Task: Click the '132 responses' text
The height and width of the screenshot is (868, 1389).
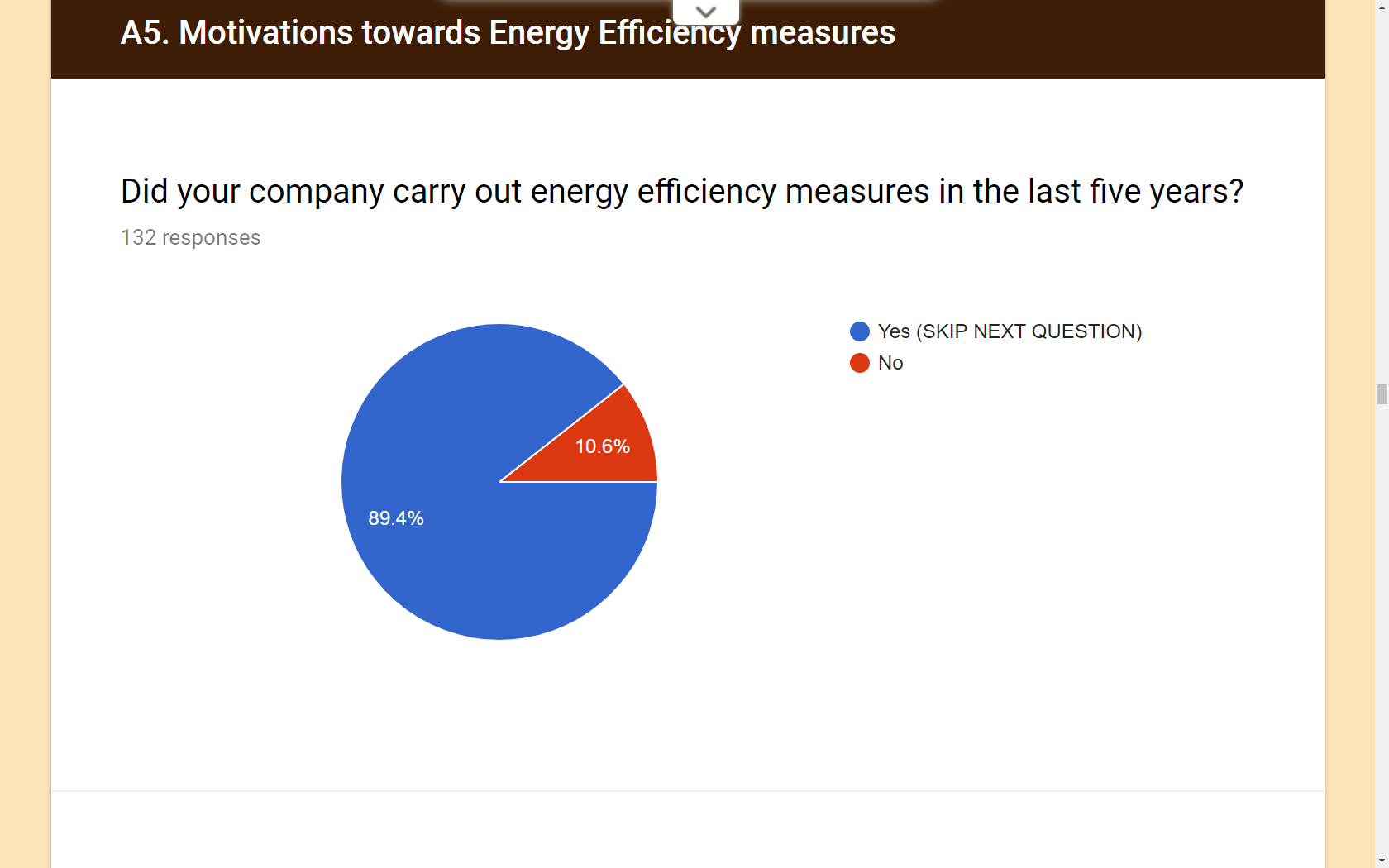Action: pos(190,238)
